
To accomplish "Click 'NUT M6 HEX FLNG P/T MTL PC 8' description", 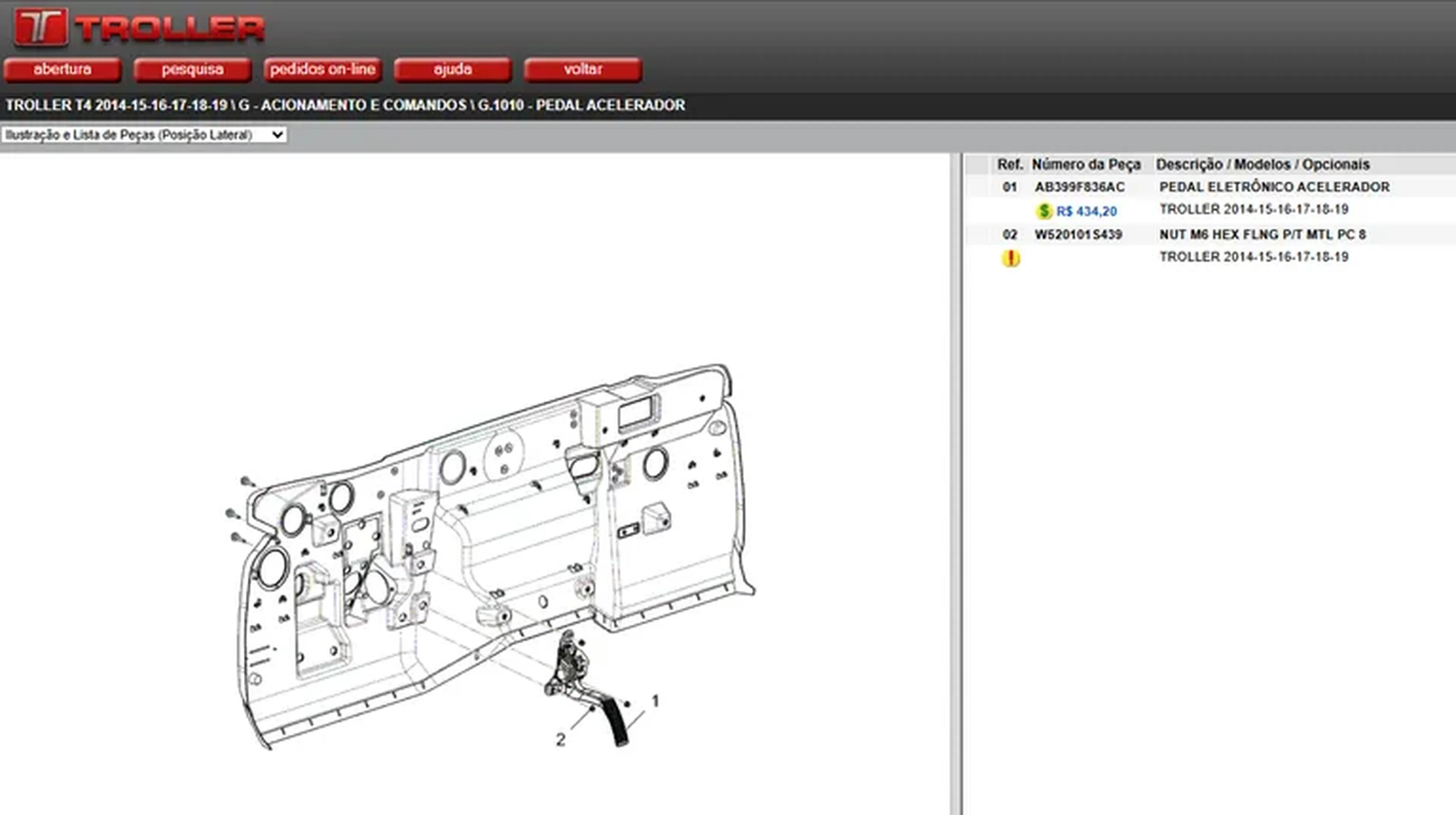I will click(1263, 235).
